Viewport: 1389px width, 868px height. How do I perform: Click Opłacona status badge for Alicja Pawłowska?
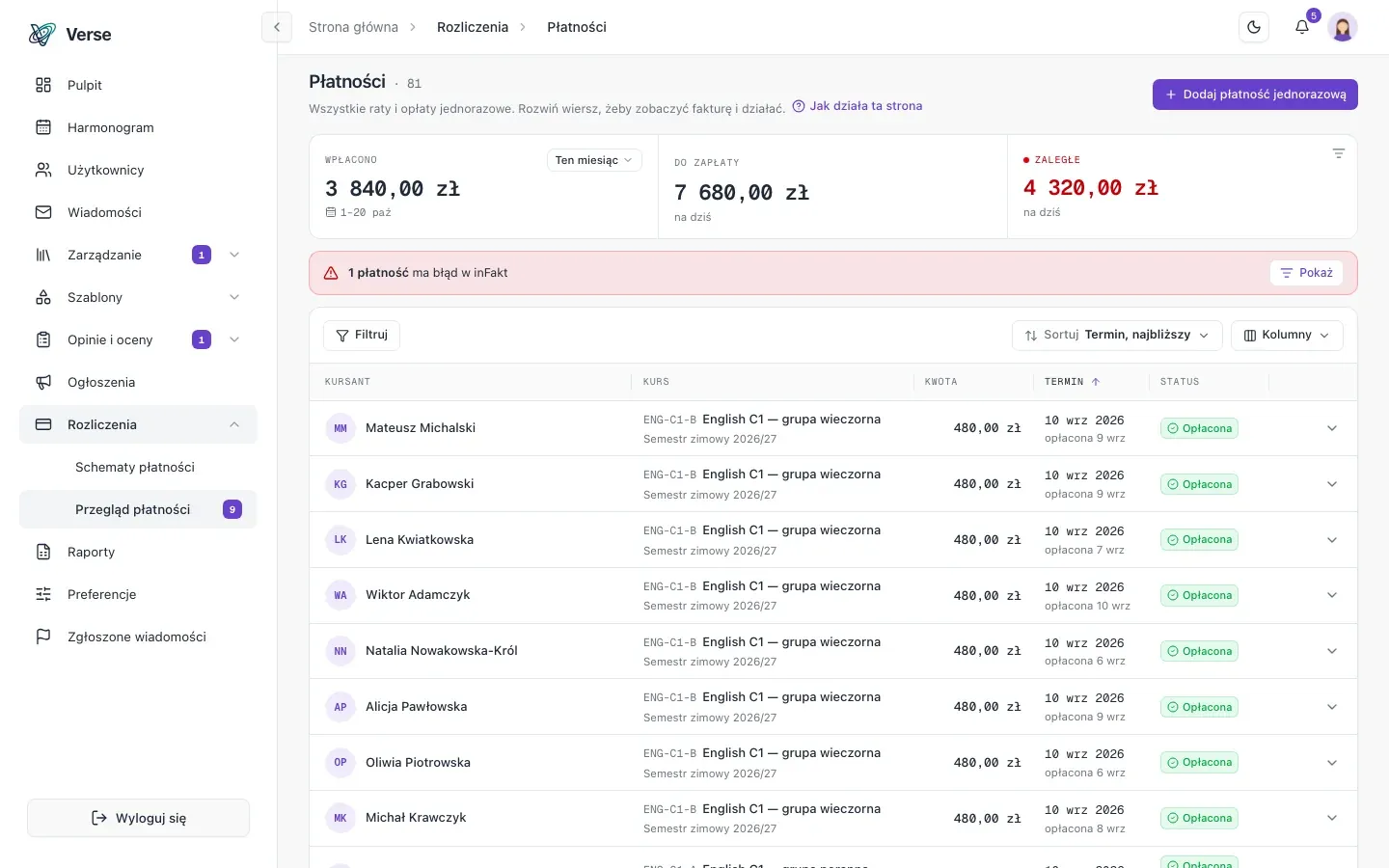[1199, 707]
